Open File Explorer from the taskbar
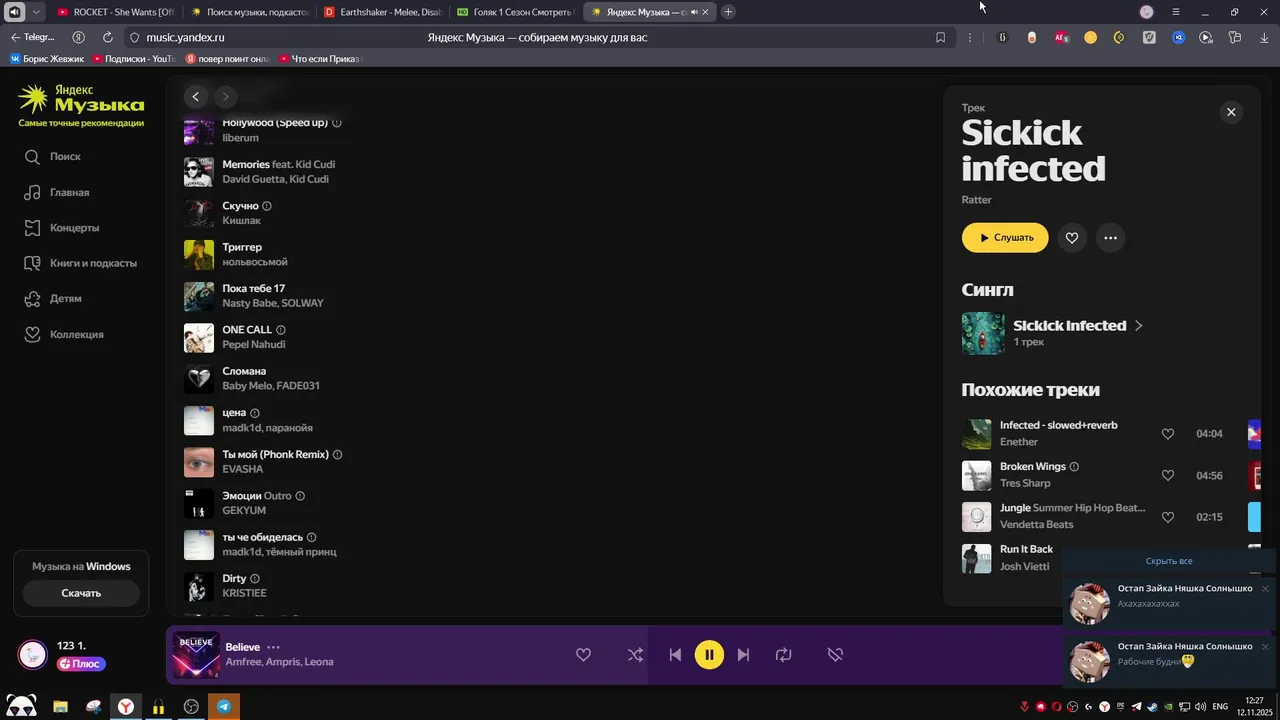The height and width of the screenshot is (720, 1280). pyautogui.click(x=61, y=707)
